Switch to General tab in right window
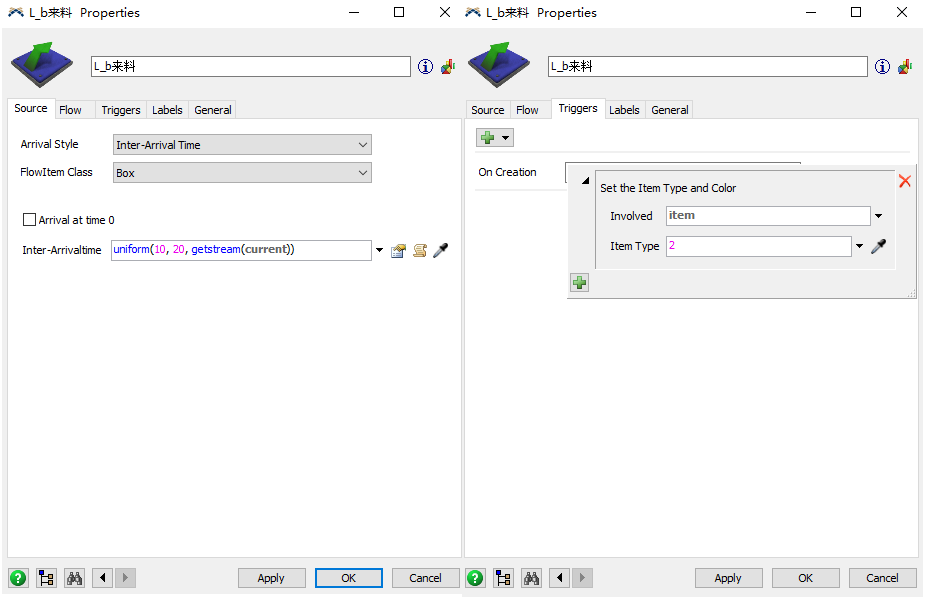925x602 pixels. tap(670, 110)
